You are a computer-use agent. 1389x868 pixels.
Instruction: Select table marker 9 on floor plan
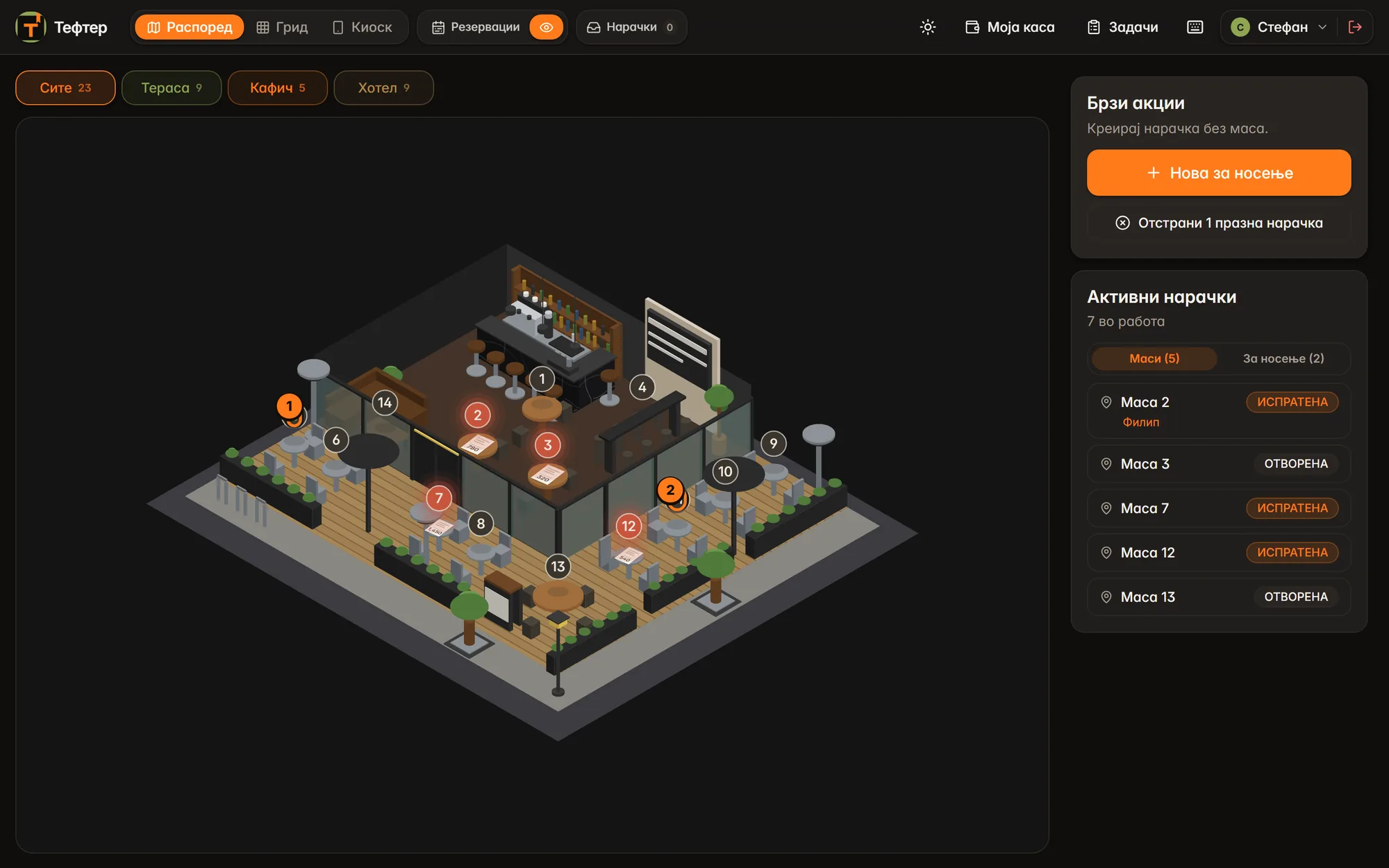point(774,444)
